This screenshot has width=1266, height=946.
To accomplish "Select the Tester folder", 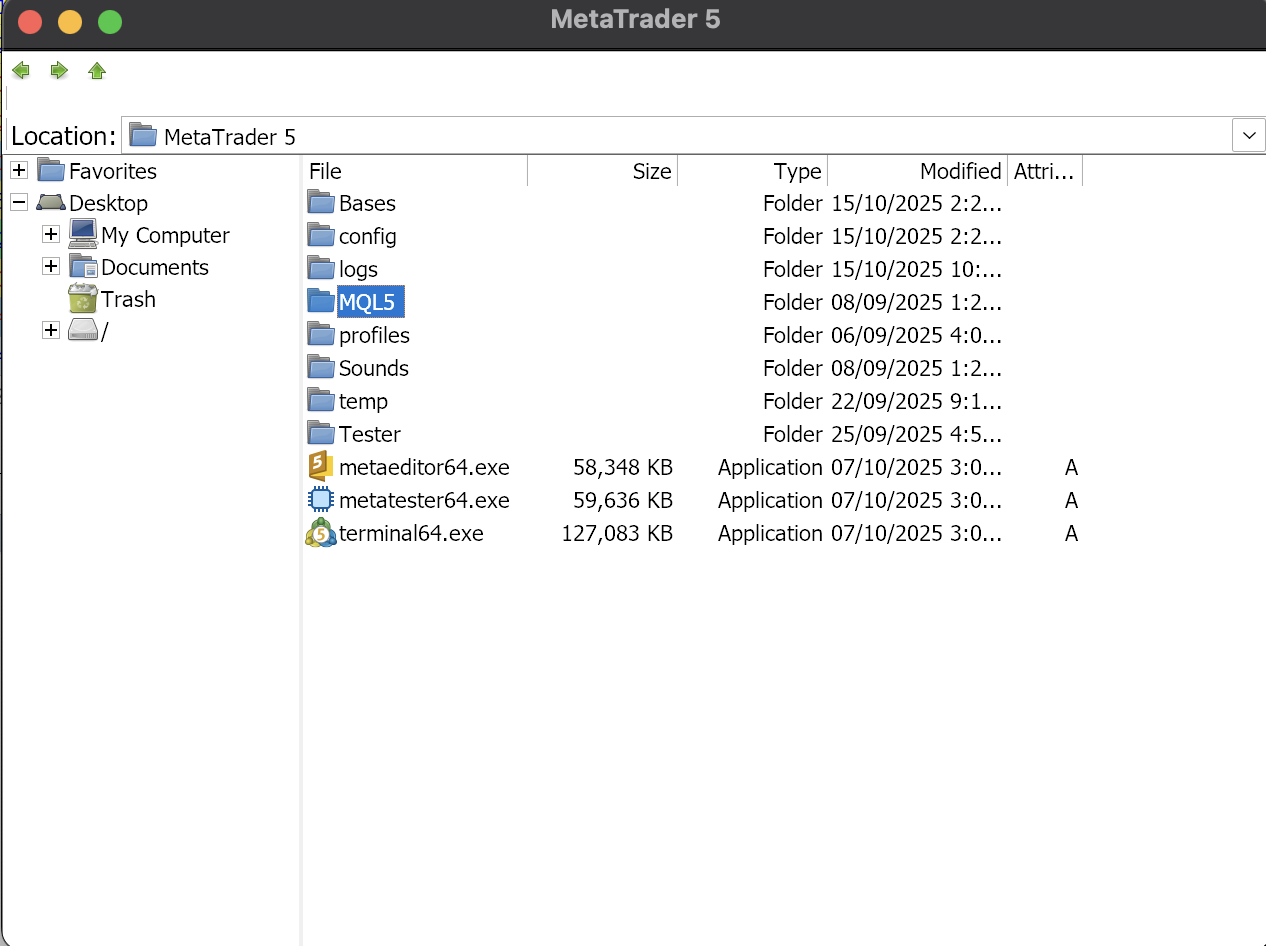I will click(x=369, y=434).
